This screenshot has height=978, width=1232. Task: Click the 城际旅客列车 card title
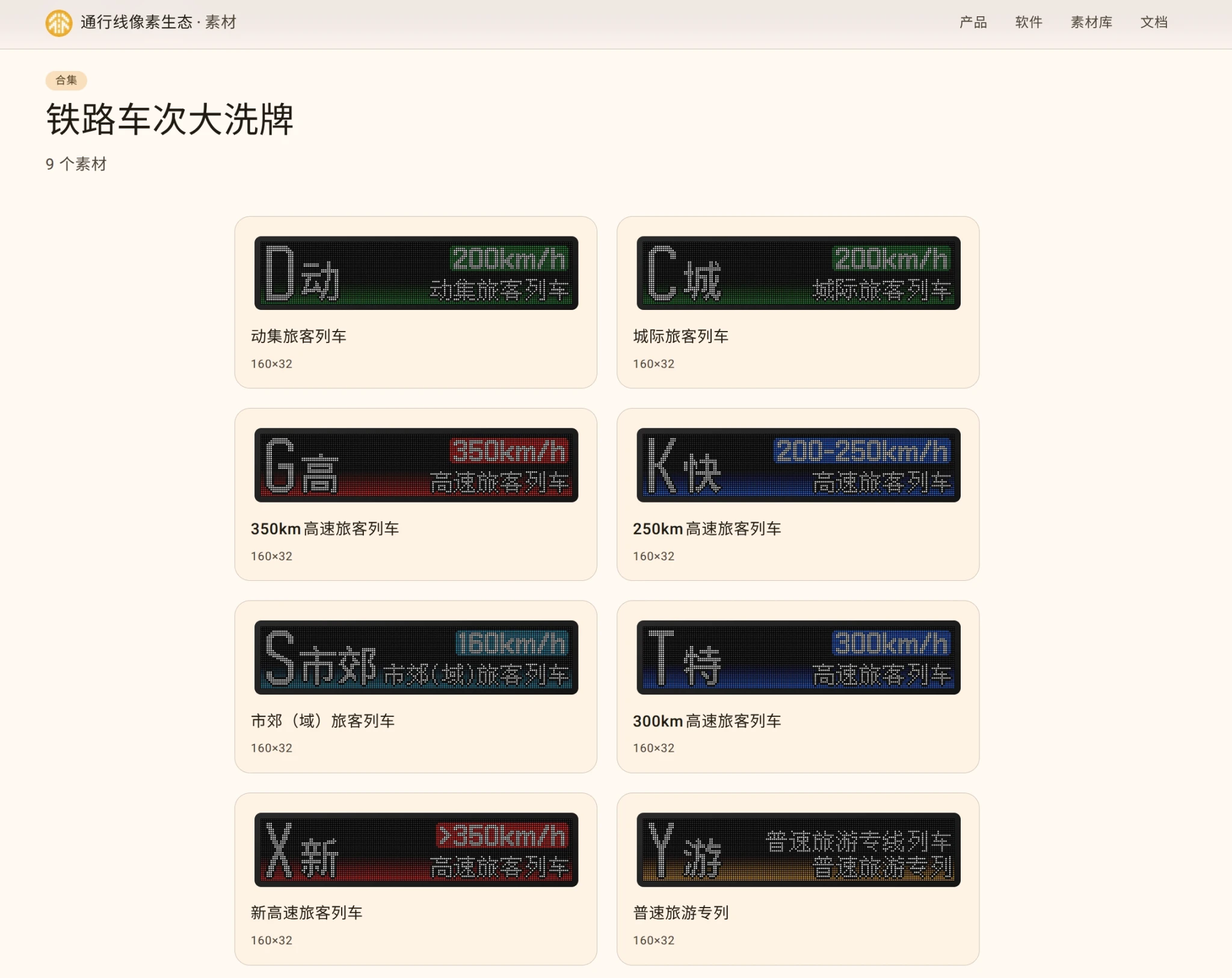click(x=680, y=336)
